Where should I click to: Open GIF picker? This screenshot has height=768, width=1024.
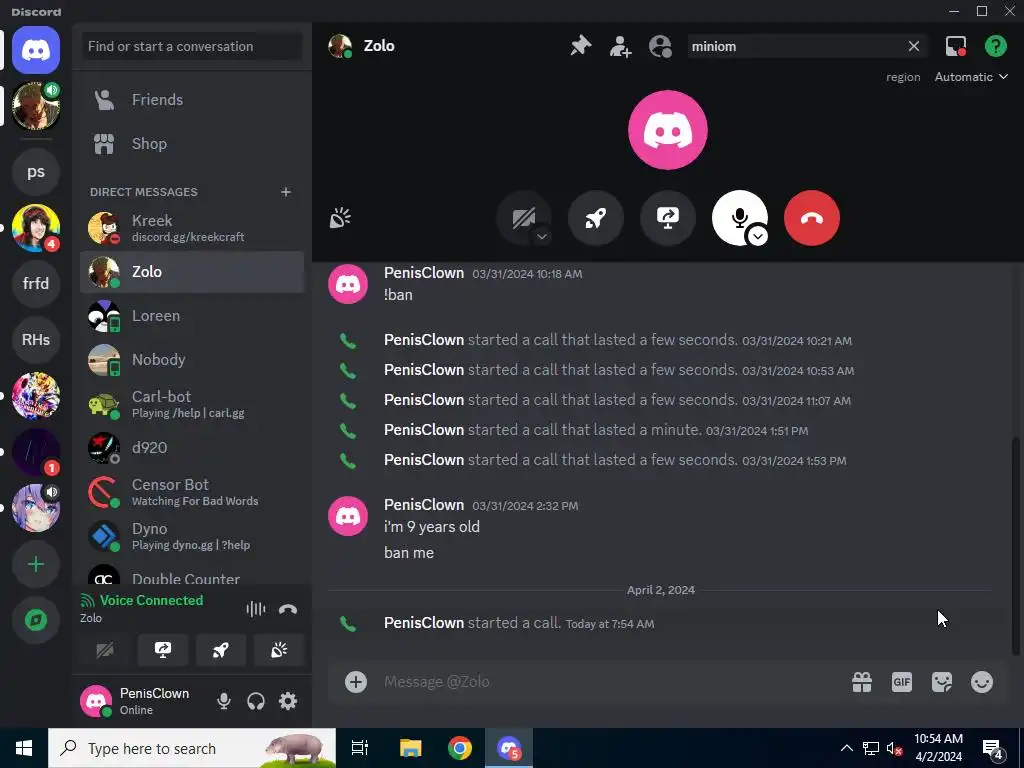coord(902,682)
